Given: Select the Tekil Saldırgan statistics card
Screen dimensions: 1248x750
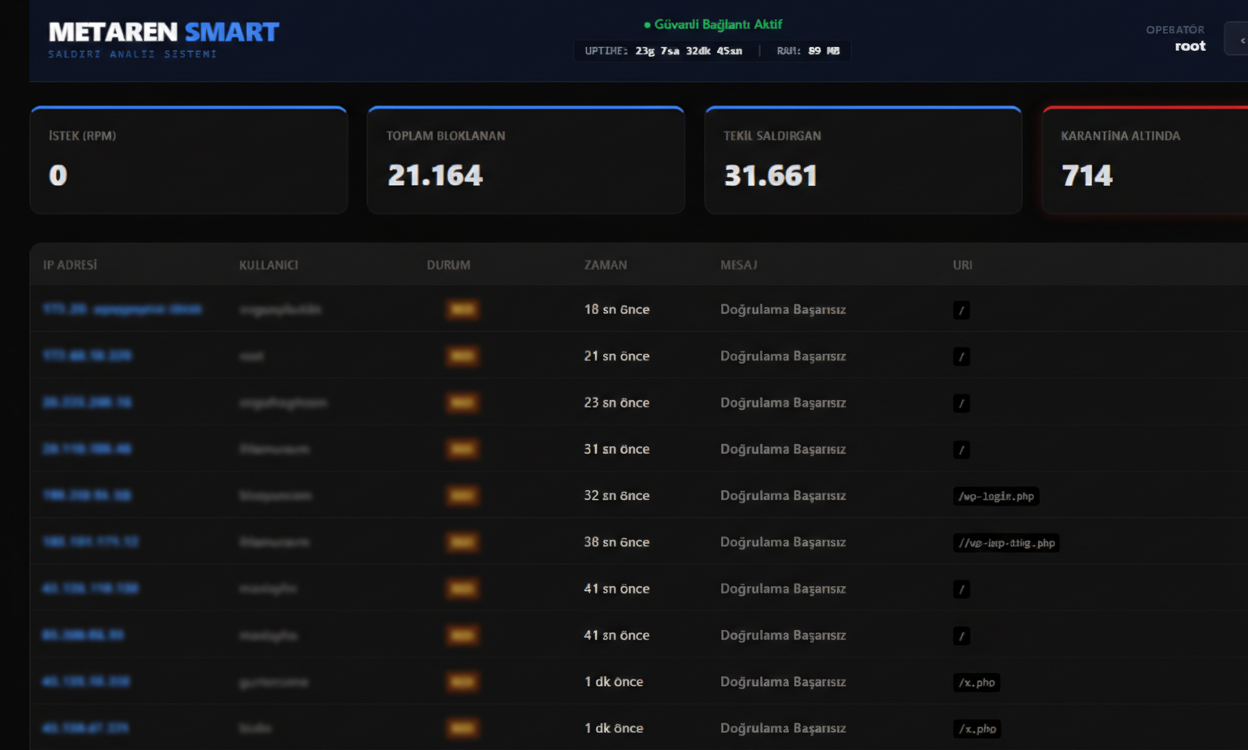Looking at the screenshot, I should [863, 160].
